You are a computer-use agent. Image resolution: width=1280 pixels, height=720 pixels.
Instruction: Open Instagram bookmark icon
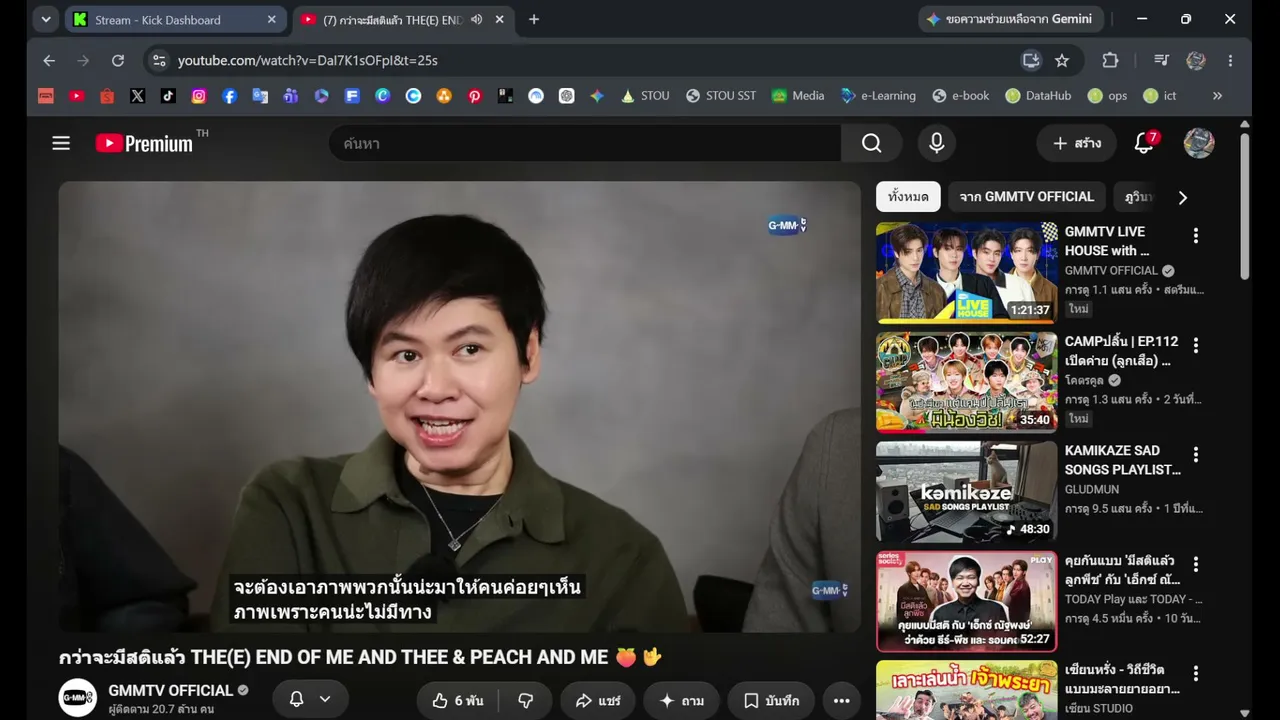pos(199,96)
